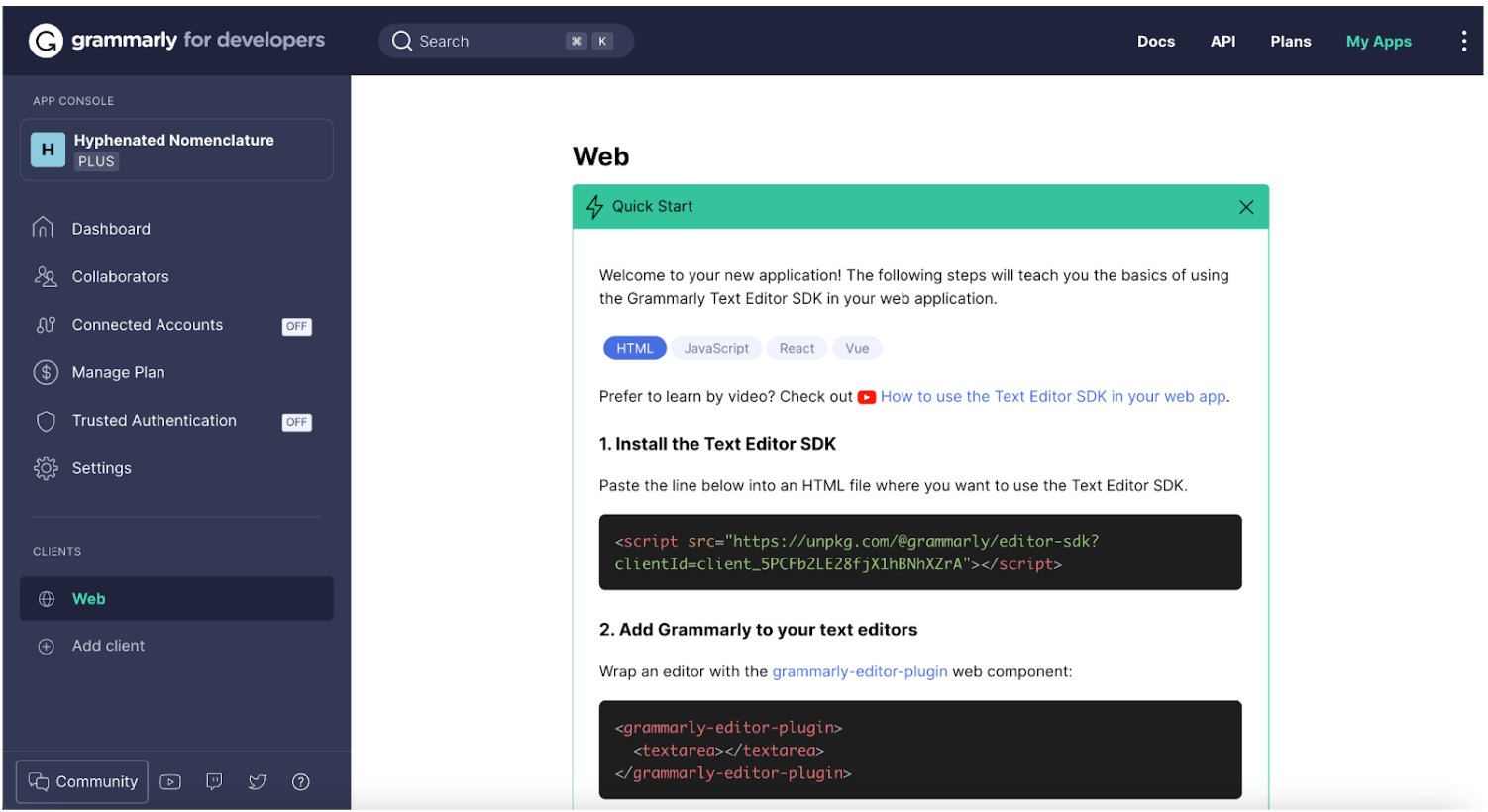Open the Twitch icon in sidebar footer

click(214, 782)
